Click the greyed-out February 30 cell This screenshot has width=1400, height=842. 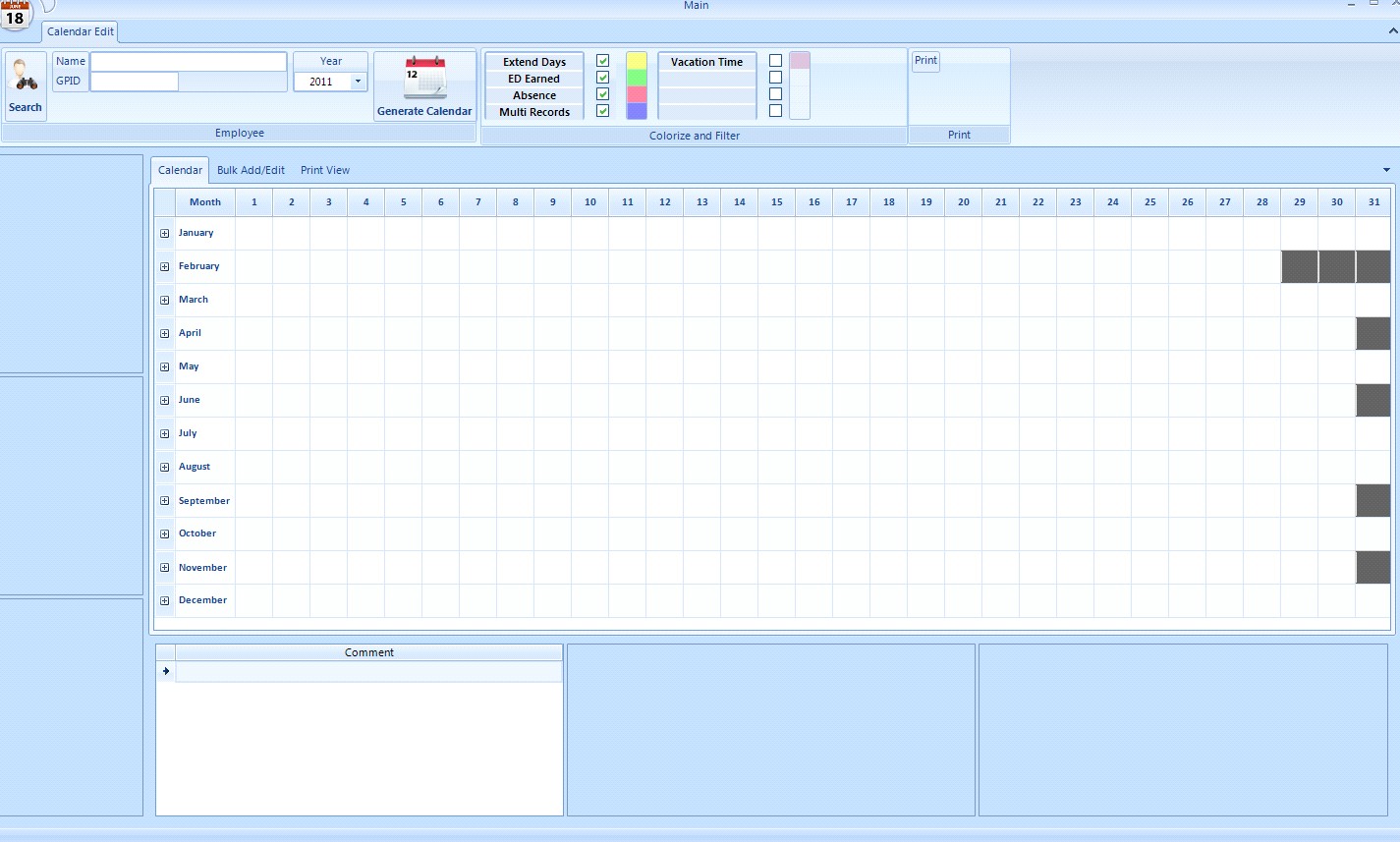1337,267
